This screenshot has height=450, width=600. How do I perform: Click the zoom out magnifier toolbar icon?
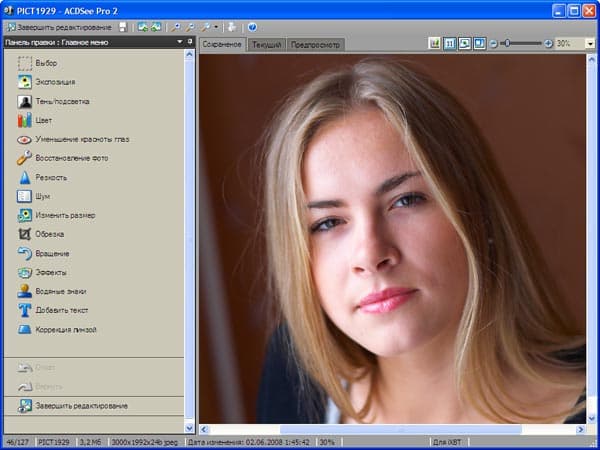click(190, 27)
